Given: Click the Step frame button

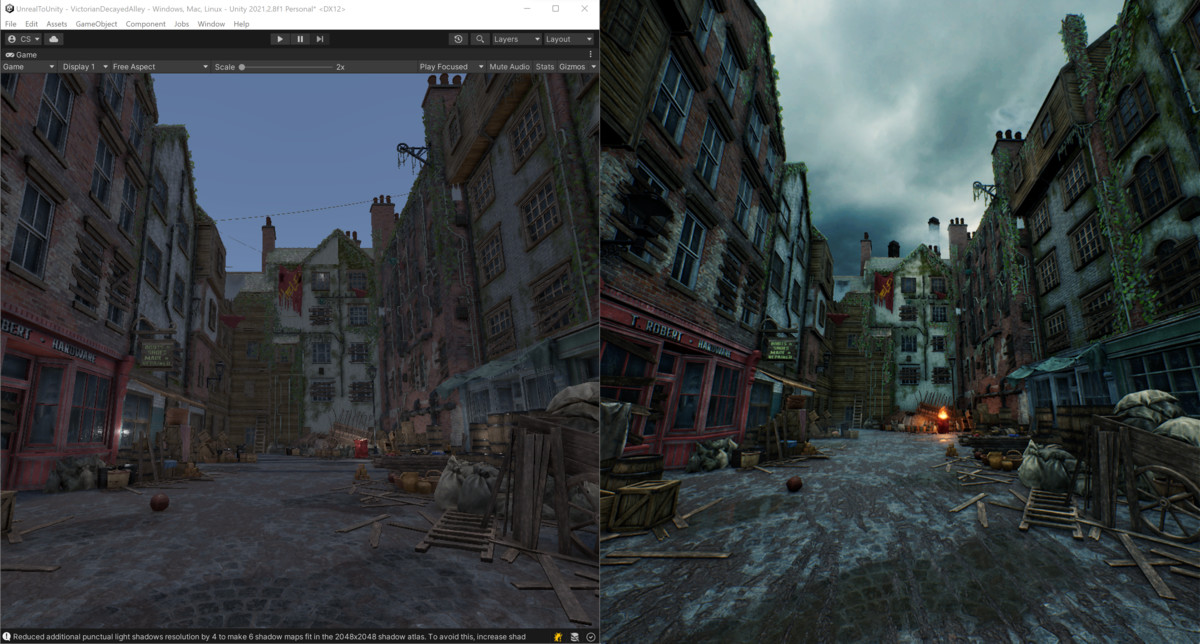Looking at the screenshot, I should pos(319,39).
